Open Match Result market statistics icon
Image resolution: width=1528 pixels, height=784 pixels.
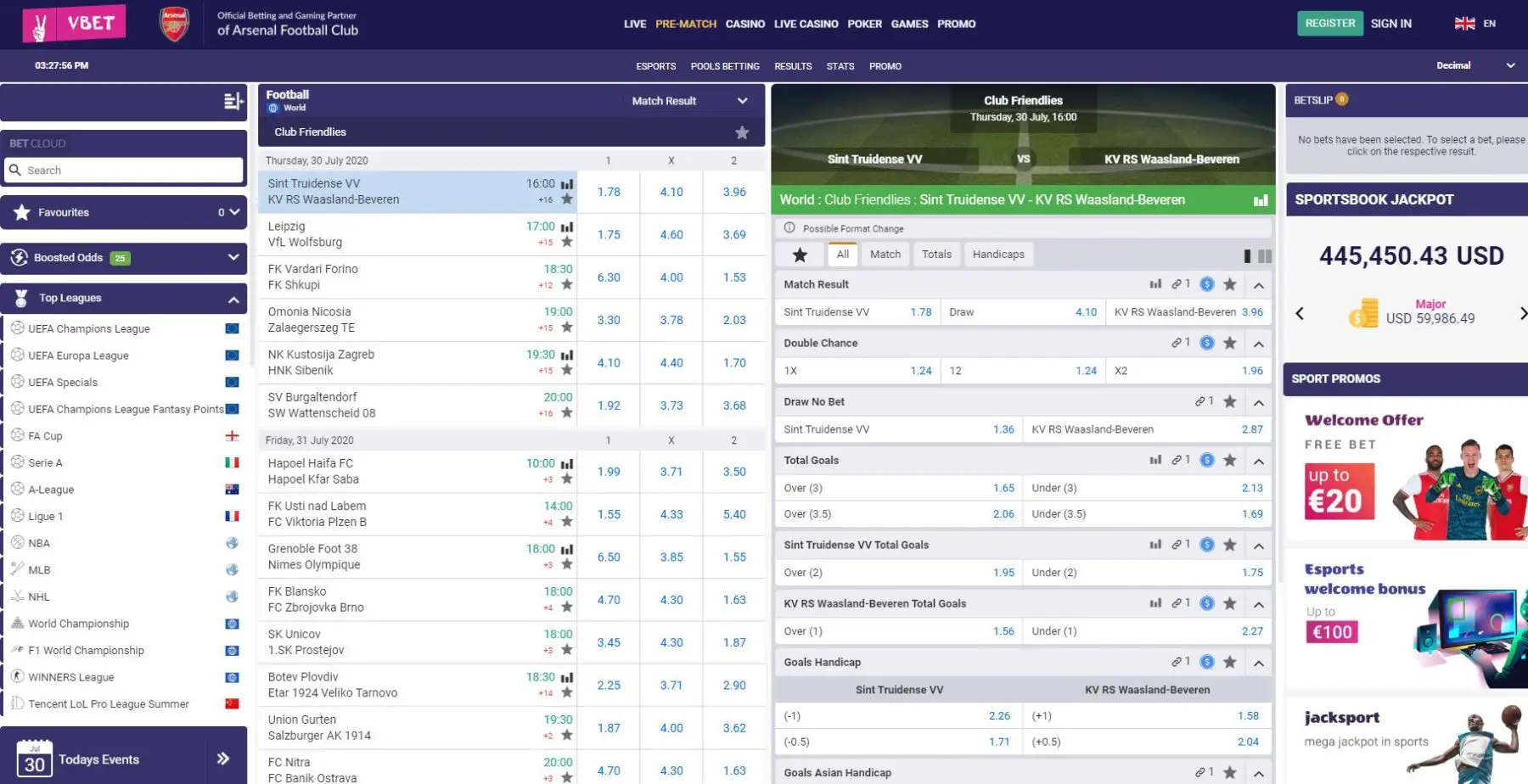tap(1155, 284)
